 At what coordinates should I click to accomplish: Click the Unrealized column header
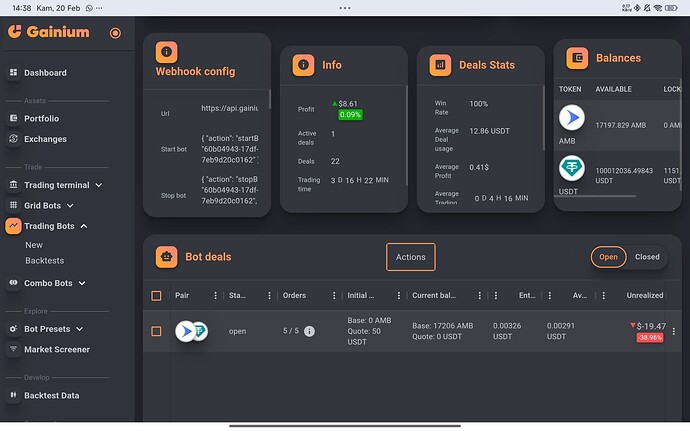pyautogui.click(x=645, y=295)
